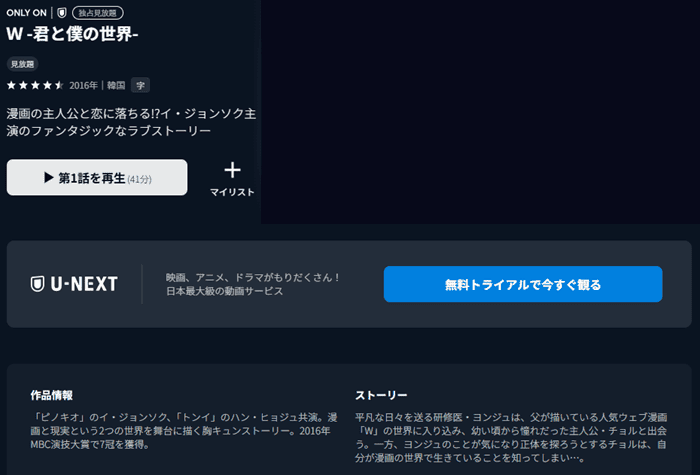Play episode 1 with the 第1話を再生 button
Image resolution: width=700 pixels, height=475 pixels.
click(97, 177)
